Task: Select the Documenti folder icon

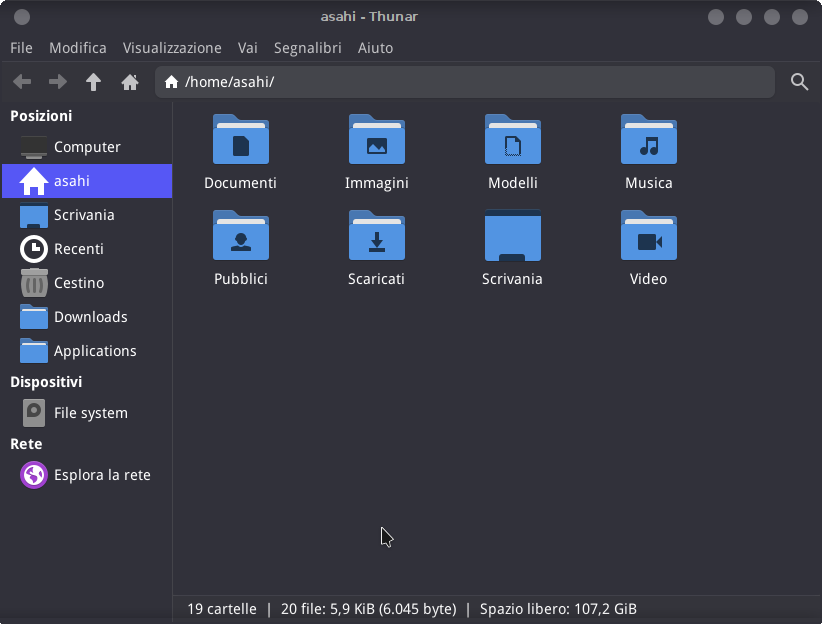Action: coord(240,140)
